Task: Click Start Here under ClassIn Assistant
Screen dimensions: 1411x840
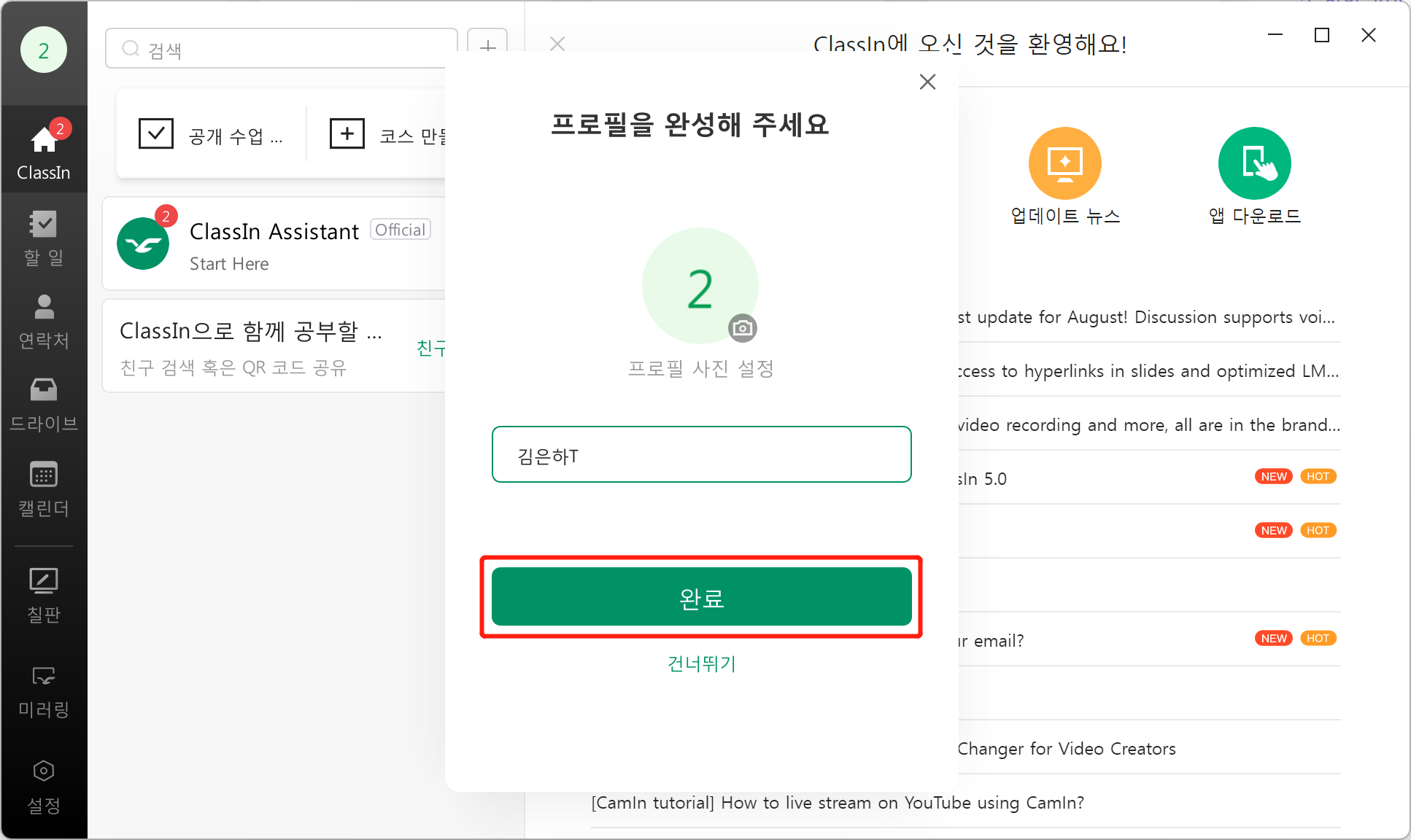Action: pyautogui.click(x=229, y=264)
